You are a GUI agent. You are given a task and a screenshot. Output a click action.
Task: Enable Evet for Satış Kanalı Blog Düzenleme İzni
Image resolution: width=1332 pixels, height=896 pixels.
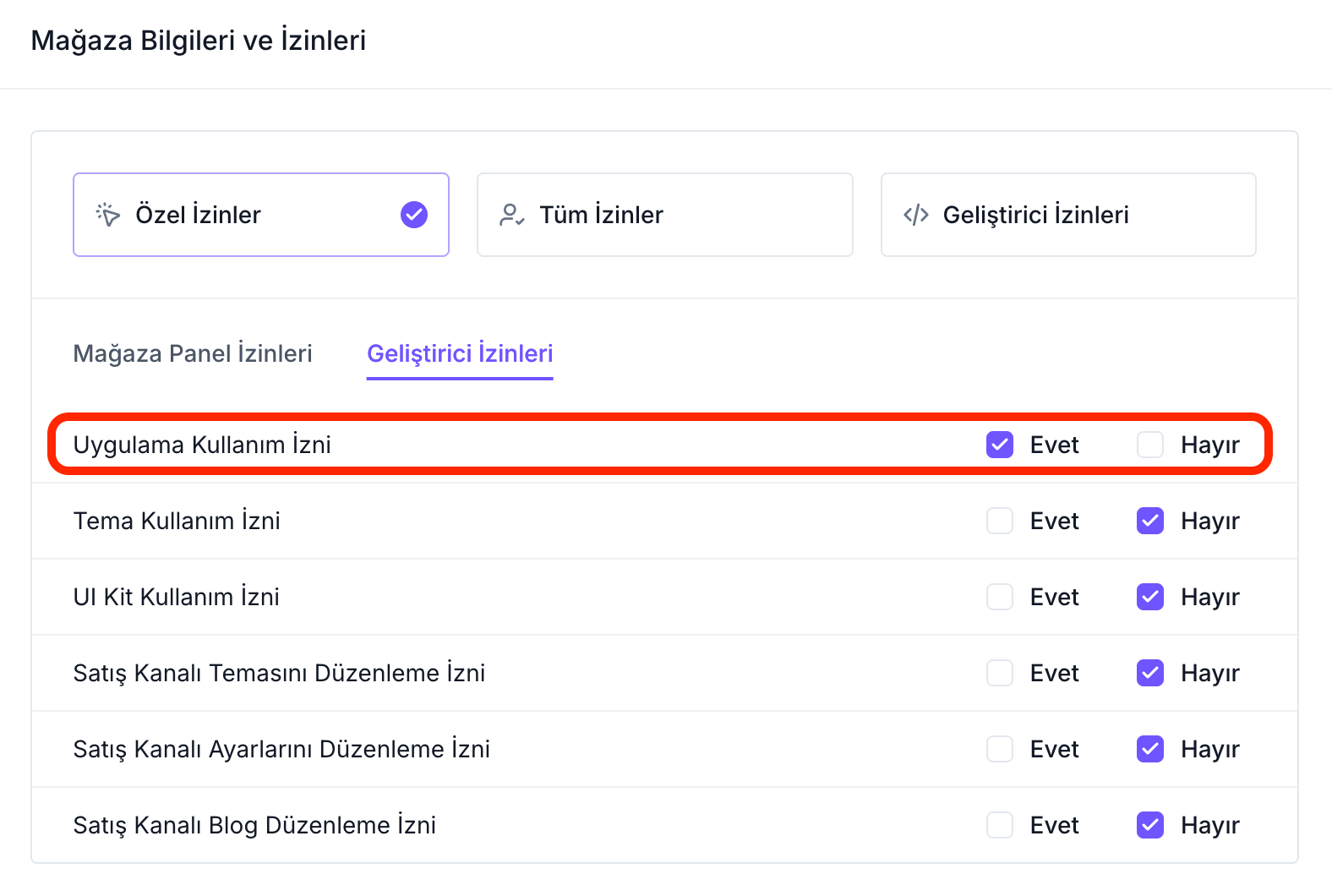click(1000, 825)
